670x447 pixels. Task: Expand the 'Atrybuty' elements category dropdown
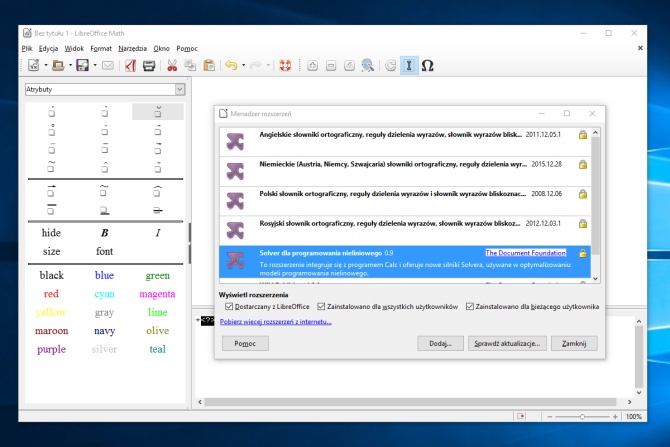tap(179, 89)
